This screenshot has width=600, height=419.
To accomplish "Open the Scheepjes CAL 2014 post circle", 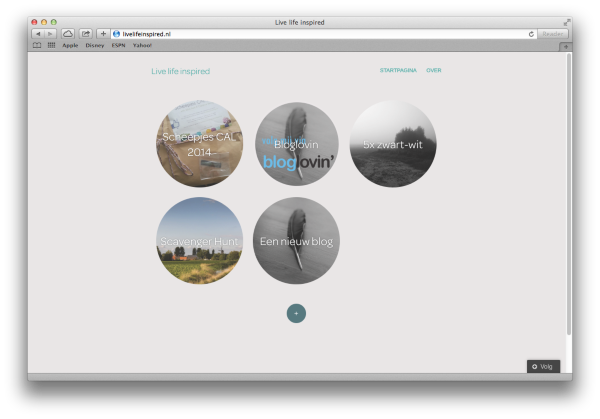I will [x=199, y=144].
